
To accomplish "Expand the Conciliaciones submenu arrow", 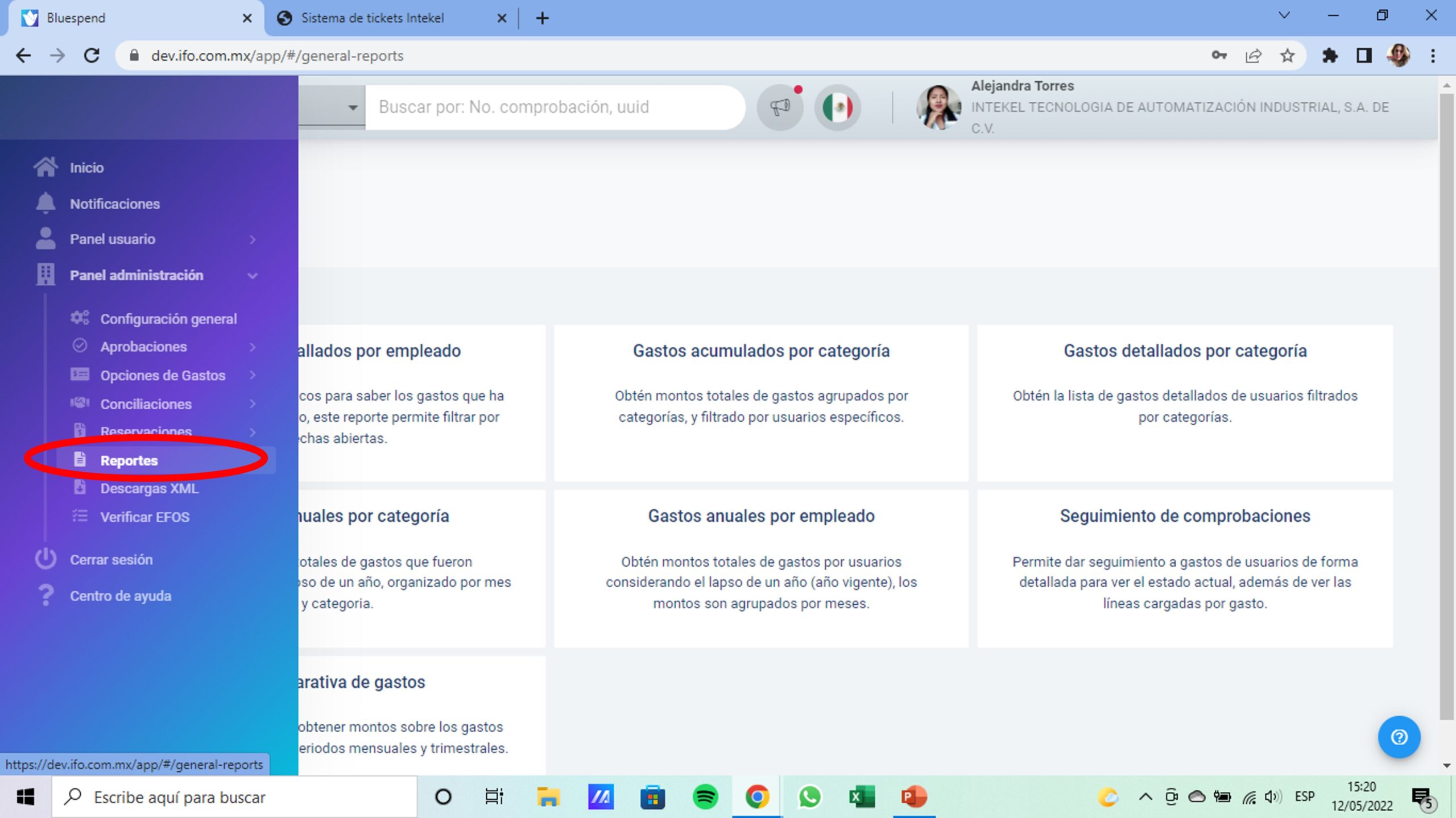I will coord(253,404).
